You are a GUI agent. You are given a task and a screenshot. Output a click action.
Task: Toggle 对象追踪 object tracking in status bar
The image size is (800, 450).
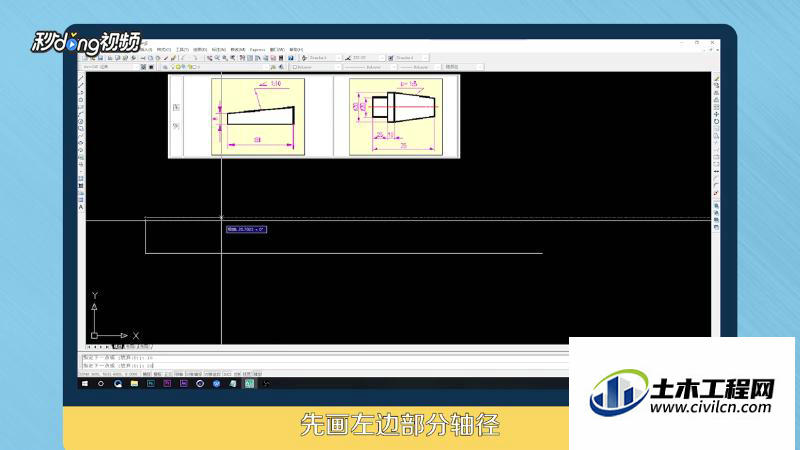coord(212,374)
